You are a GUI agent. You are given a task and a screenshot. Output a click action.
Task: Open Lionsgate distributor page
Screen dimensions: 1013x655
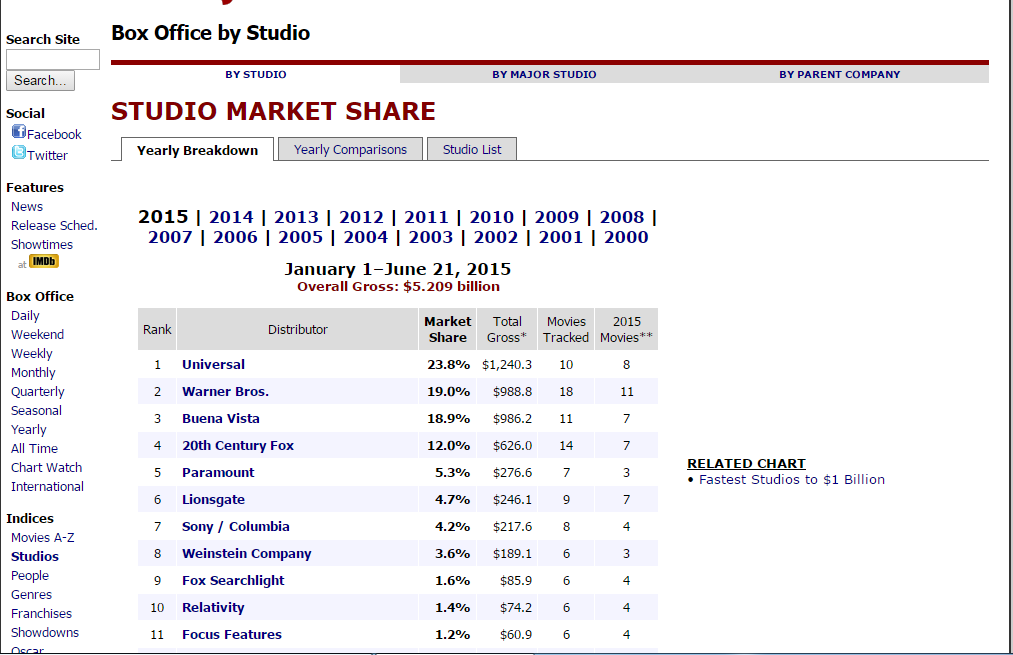pyautogui.click(x=213, y=500)
